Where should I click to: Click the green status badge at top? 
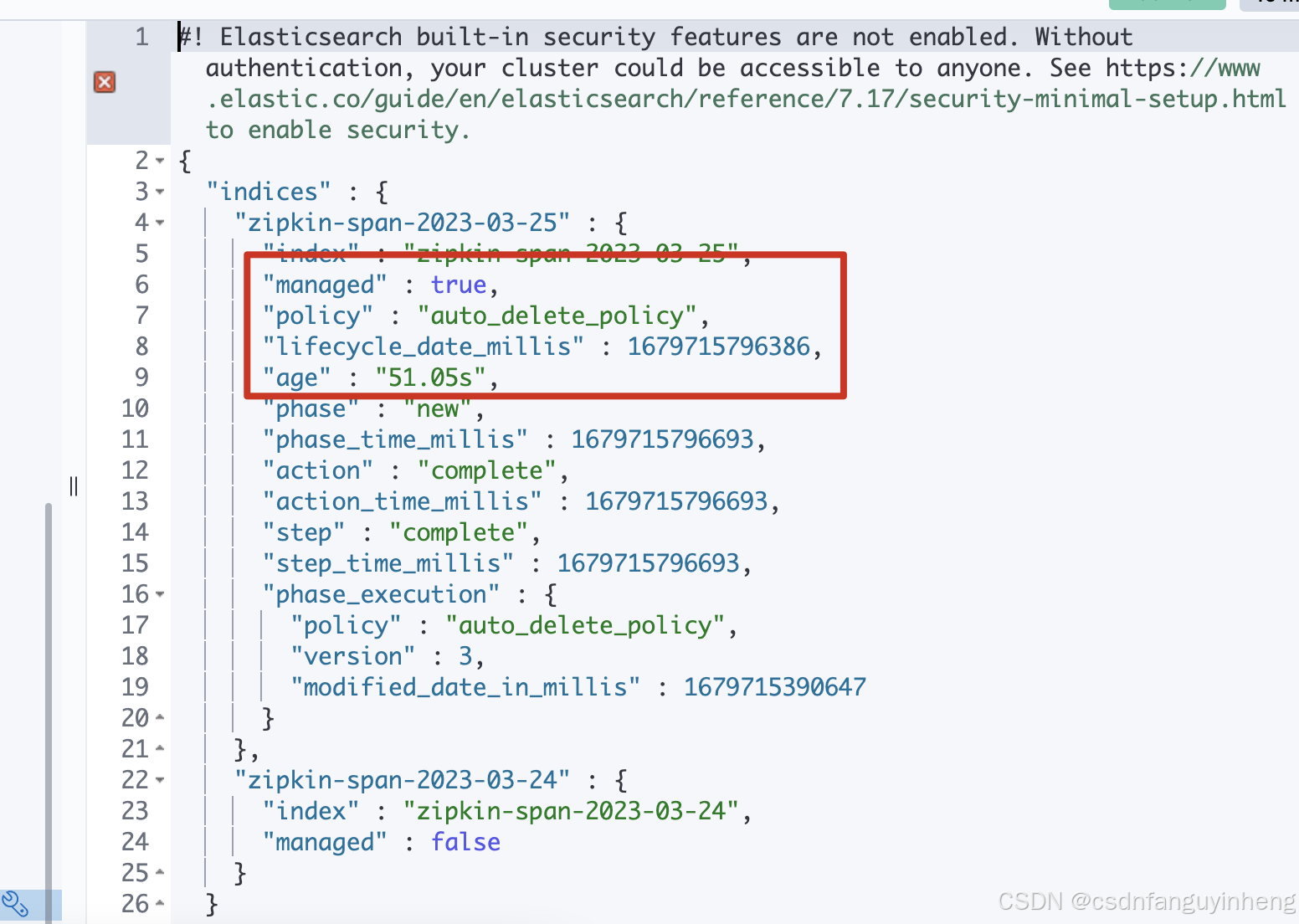pyautogui.click(x=1167, y=4)
